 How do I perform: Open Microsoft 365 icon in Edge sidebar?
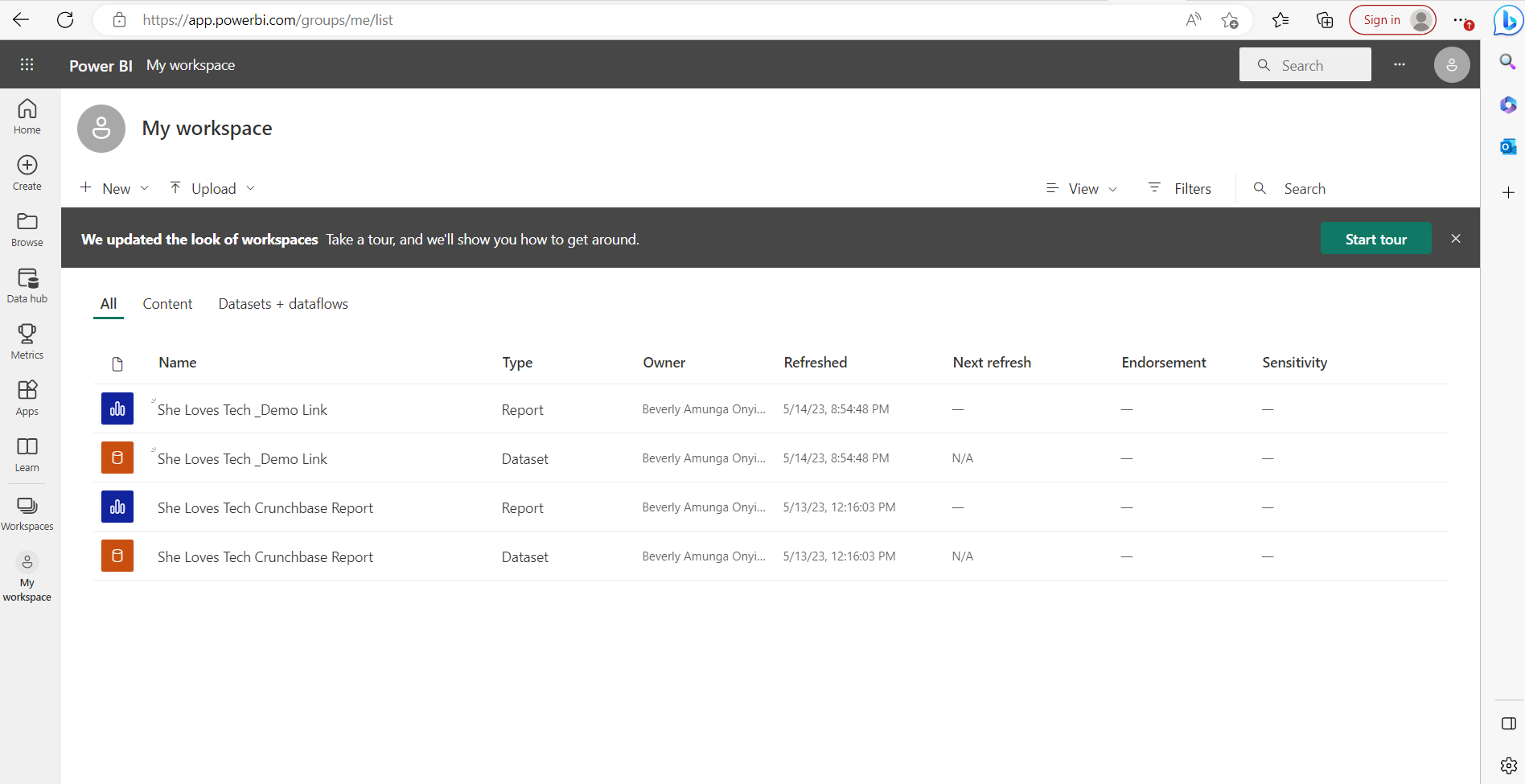click(1508, 105)
